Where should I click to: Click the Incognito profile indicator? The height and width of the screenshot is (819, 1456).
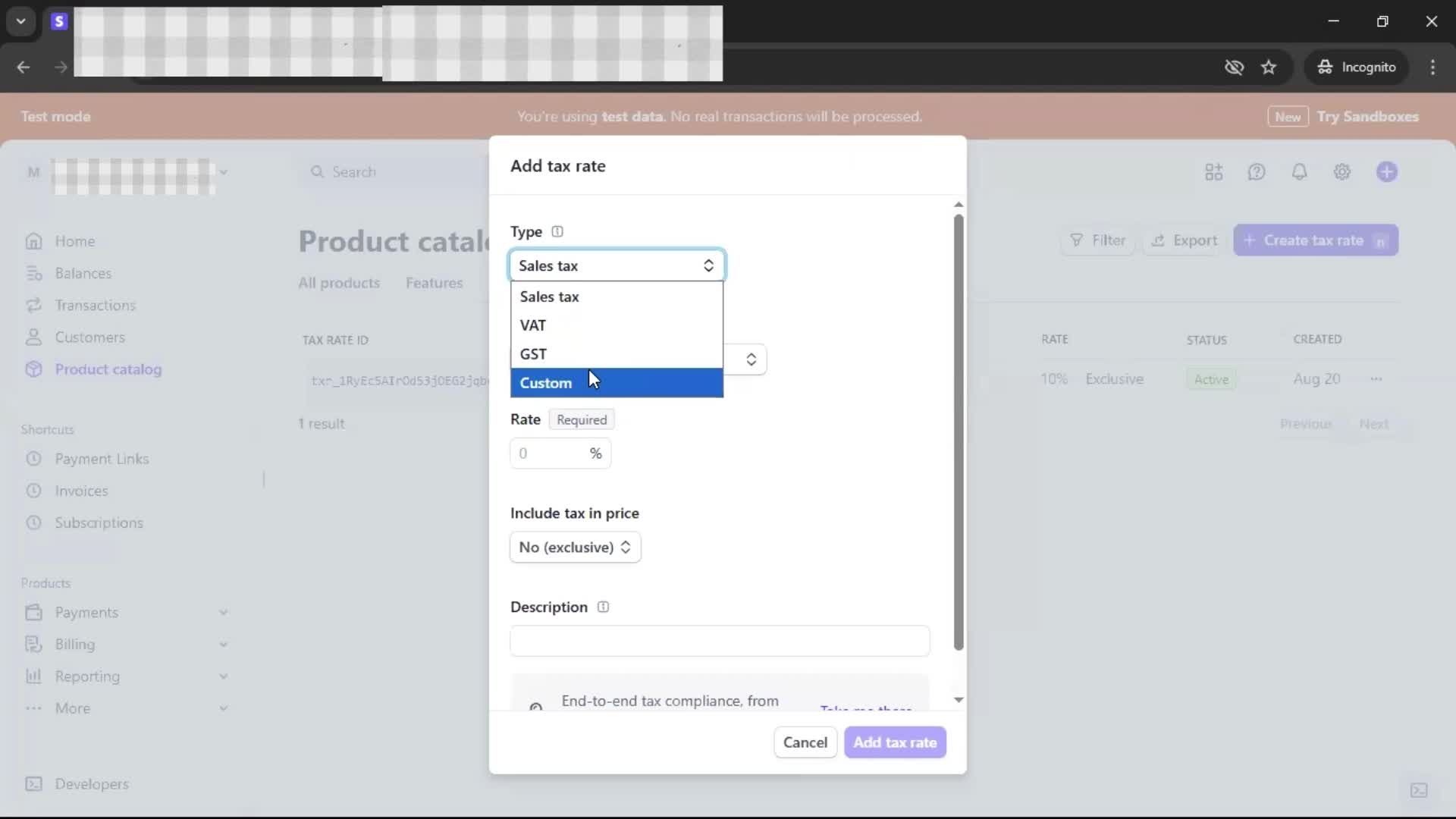(1356, 67)
